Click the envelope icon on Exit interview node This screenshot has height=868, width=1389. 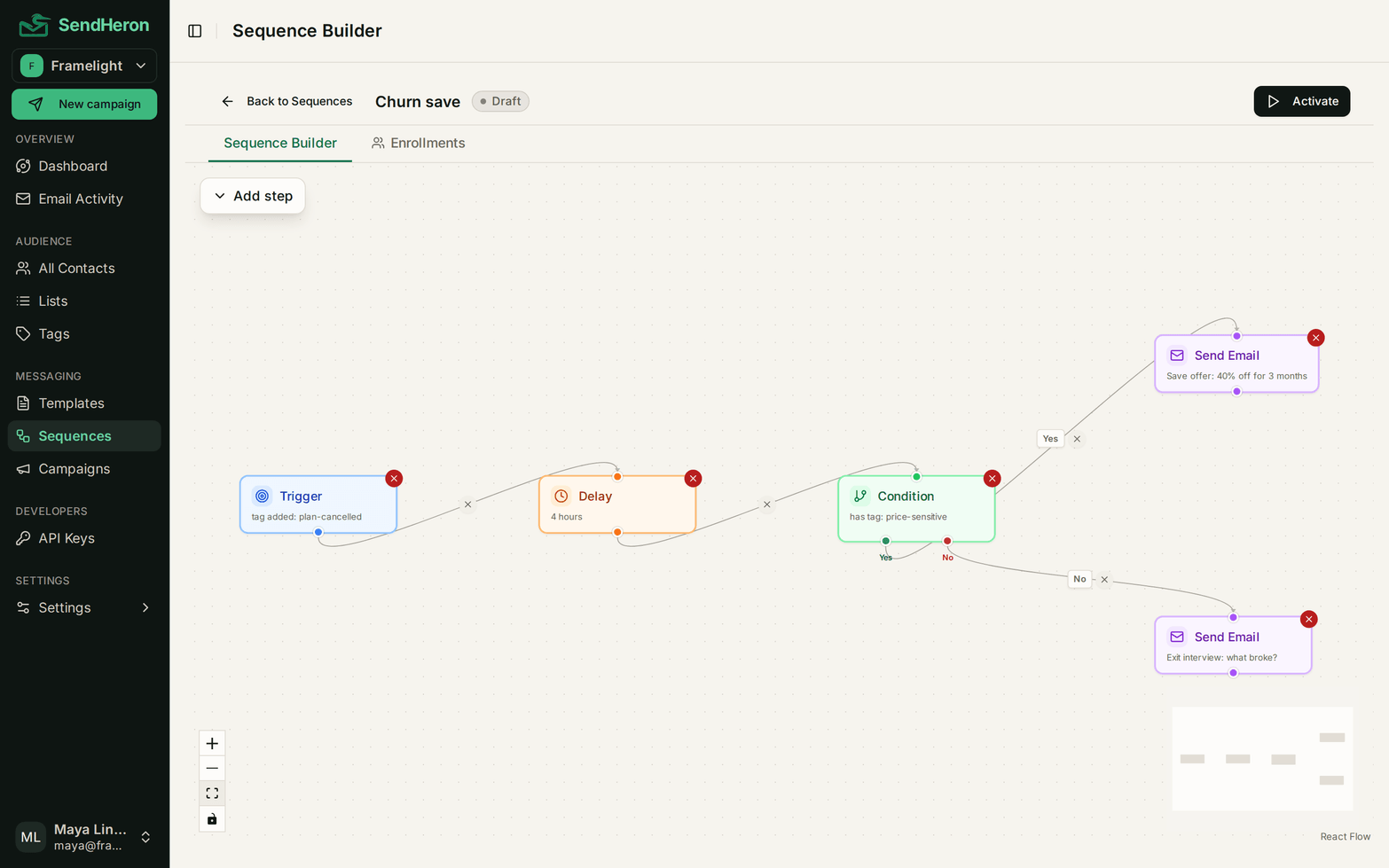click(1176, 637)
